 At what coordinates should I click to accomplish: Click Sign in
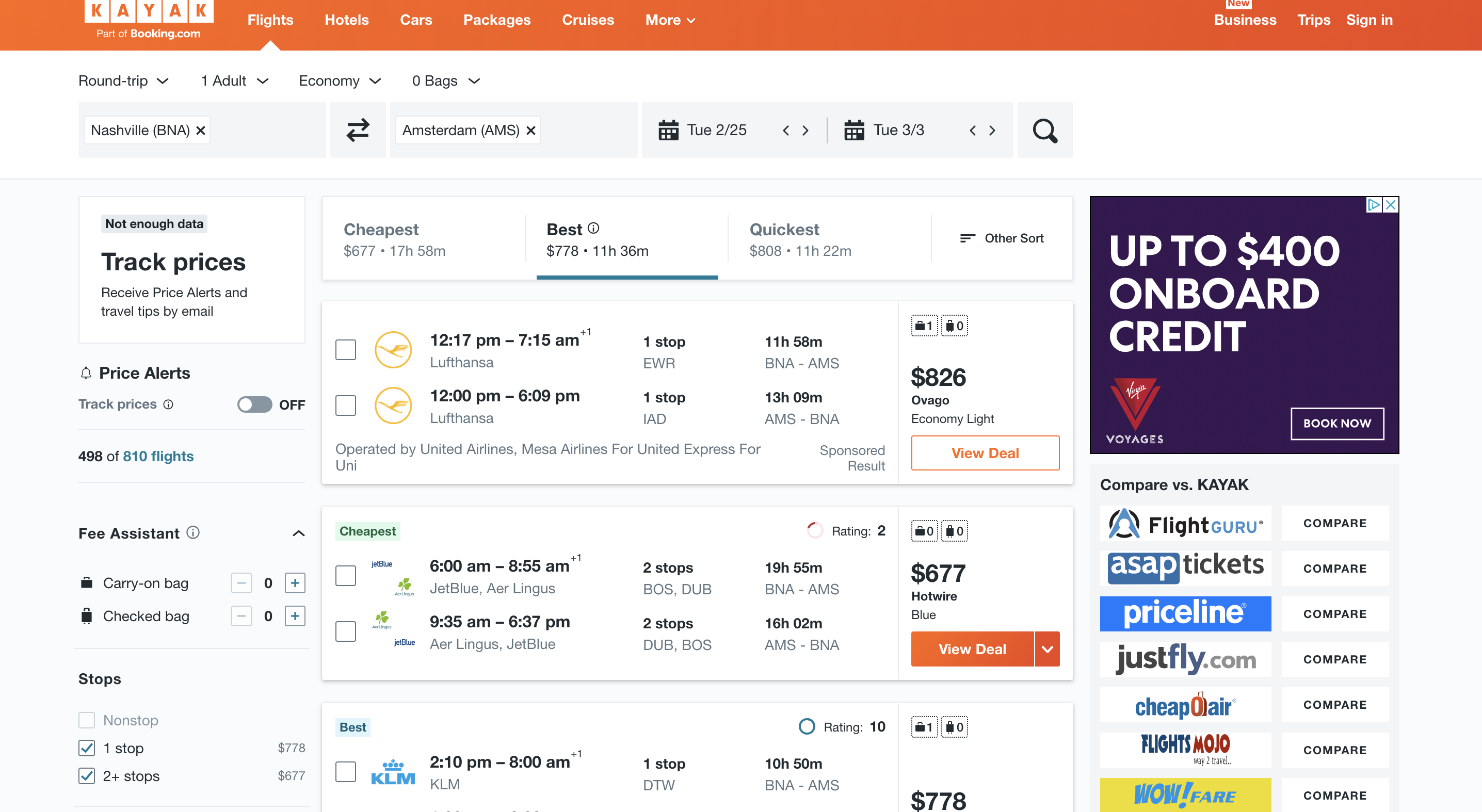tap(1369, 20)
